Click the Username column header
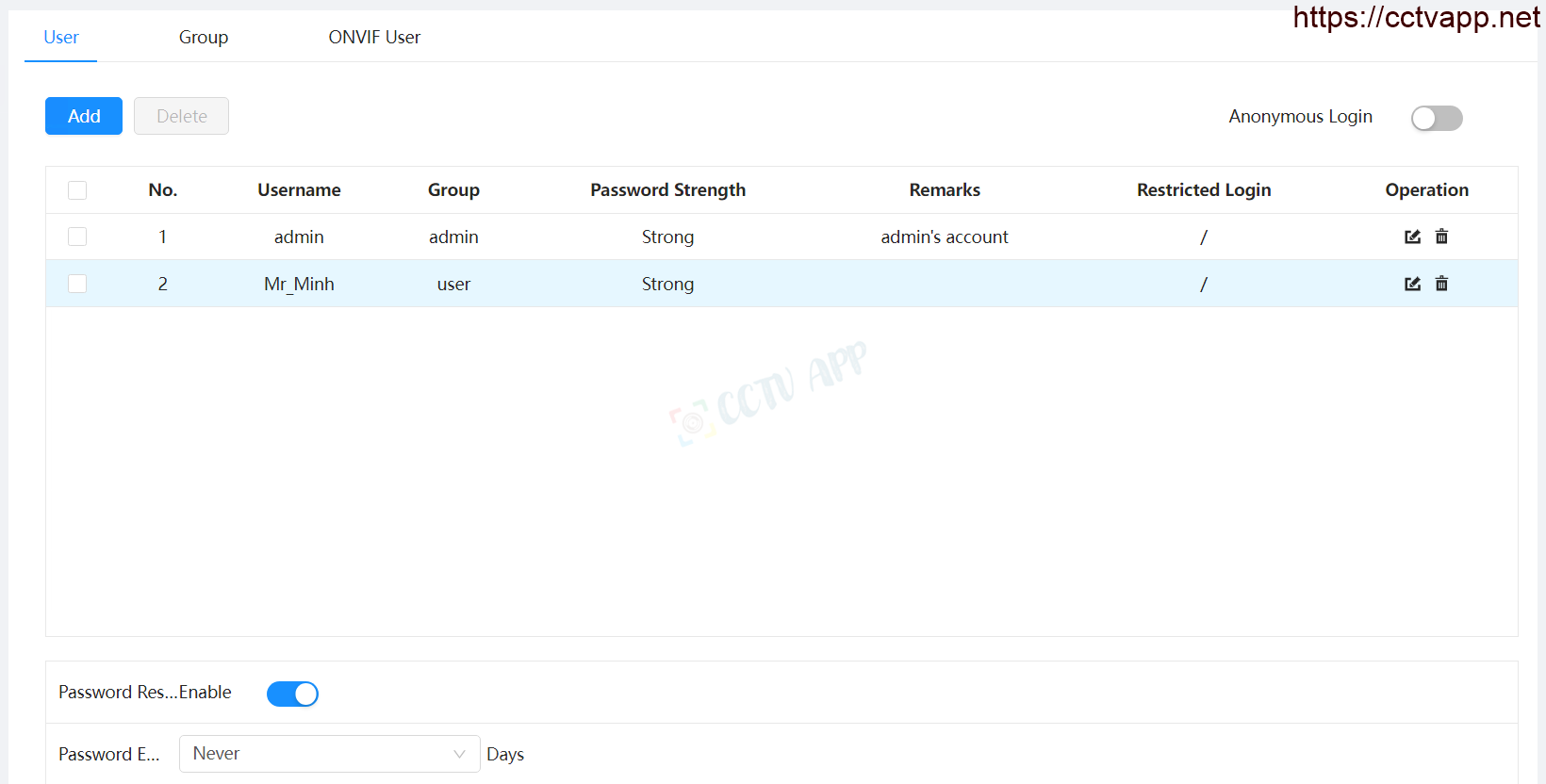 point(299,190)
